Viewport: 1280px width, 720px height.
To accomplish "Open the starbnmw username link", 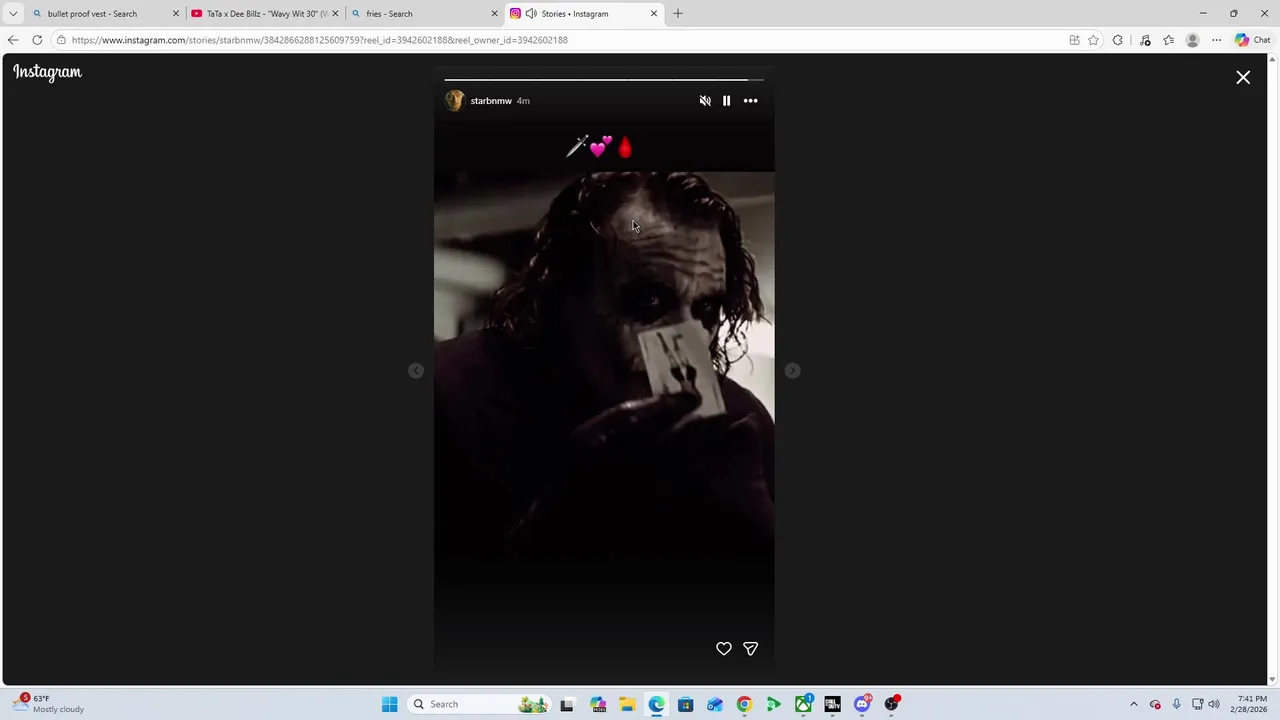I will 491,101.
